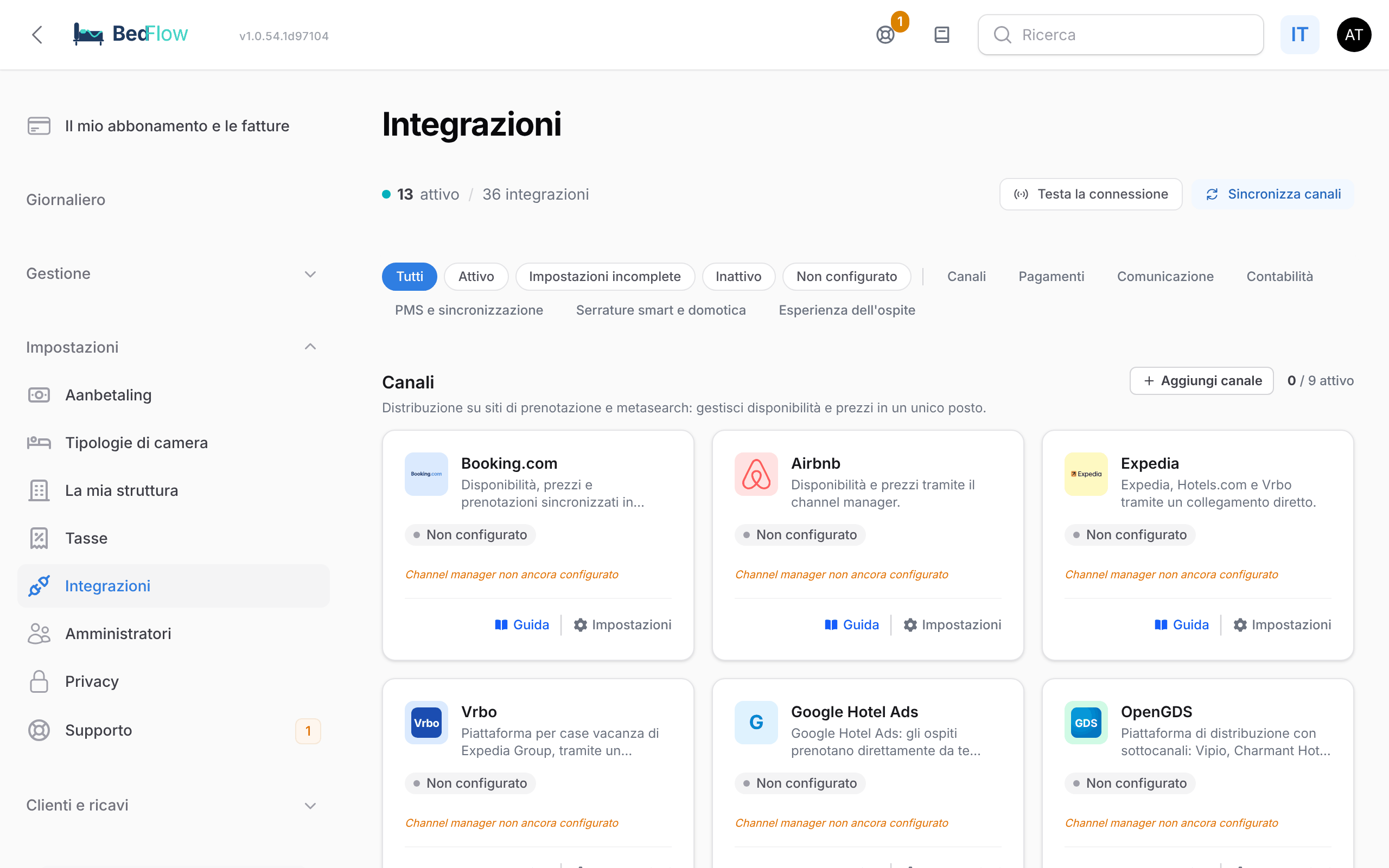Show the Canali category
This screenshot has width=1389, height=868.
pos(966,277)
